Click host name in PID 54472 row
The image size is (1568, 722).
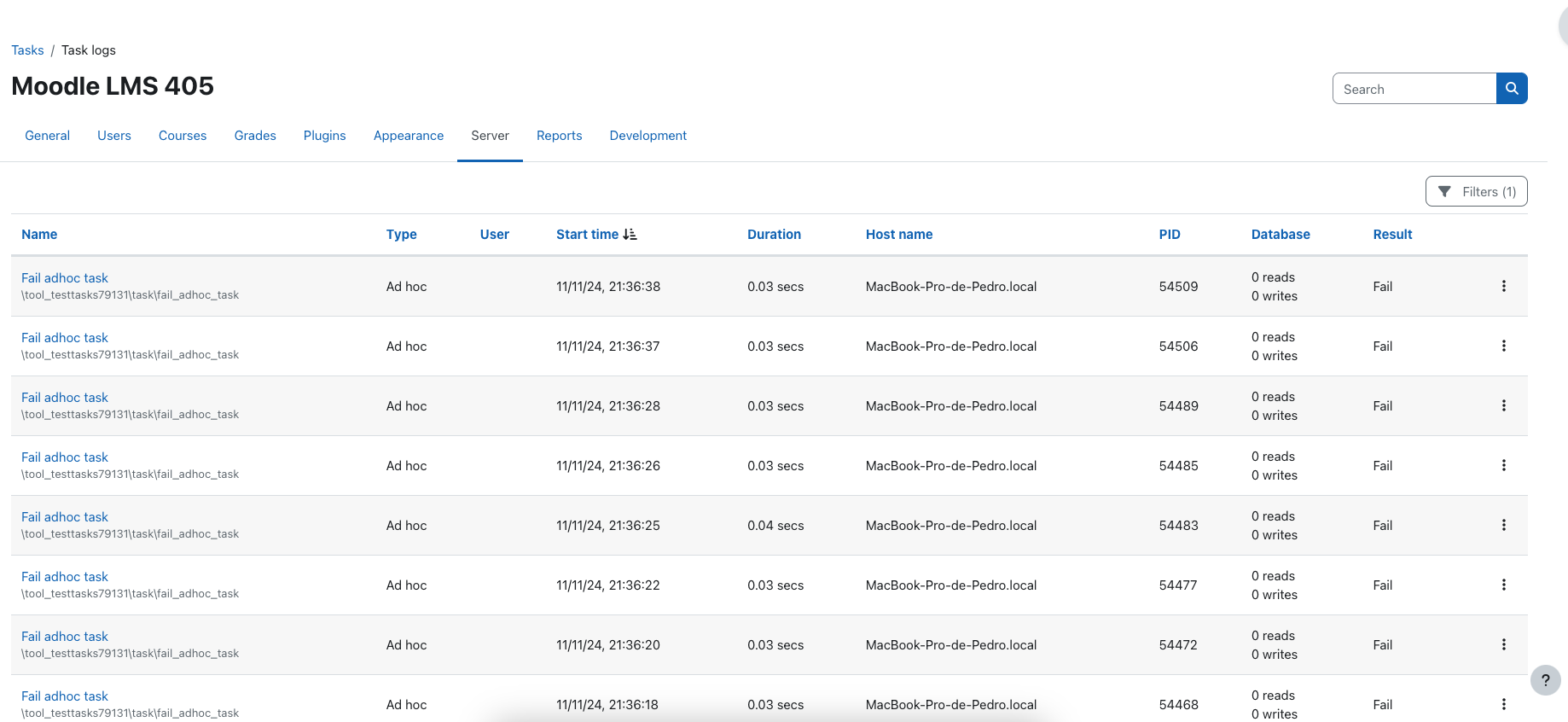(x=951, y=645)
